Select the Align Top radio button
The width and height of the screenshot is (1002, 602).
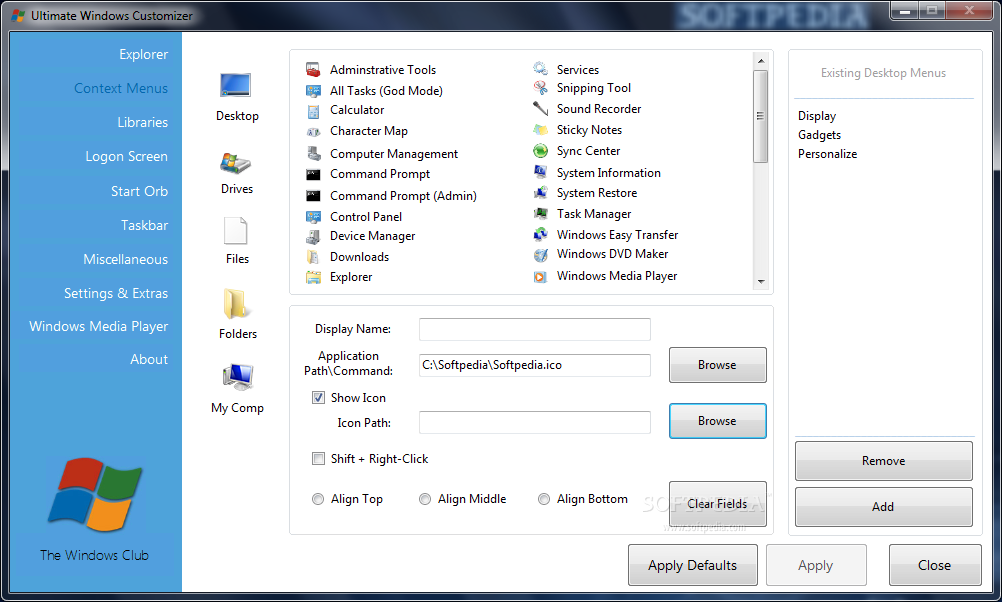(318, 499)
